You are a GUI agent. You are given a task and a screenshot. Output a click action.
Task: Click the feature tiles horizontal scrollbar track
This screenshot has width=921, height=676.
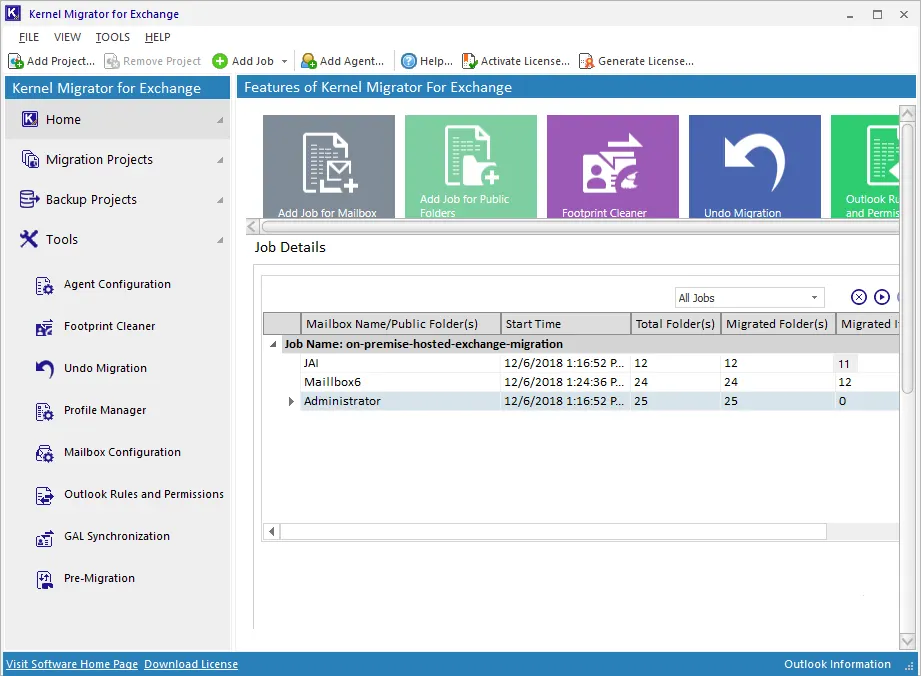[579, 227]
